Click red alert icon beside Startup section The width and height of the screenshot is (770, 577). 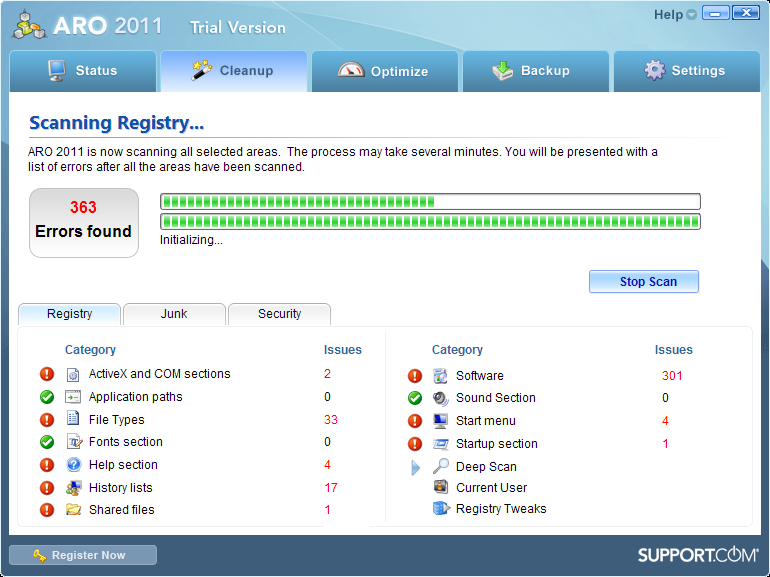[x=415, y=444]
